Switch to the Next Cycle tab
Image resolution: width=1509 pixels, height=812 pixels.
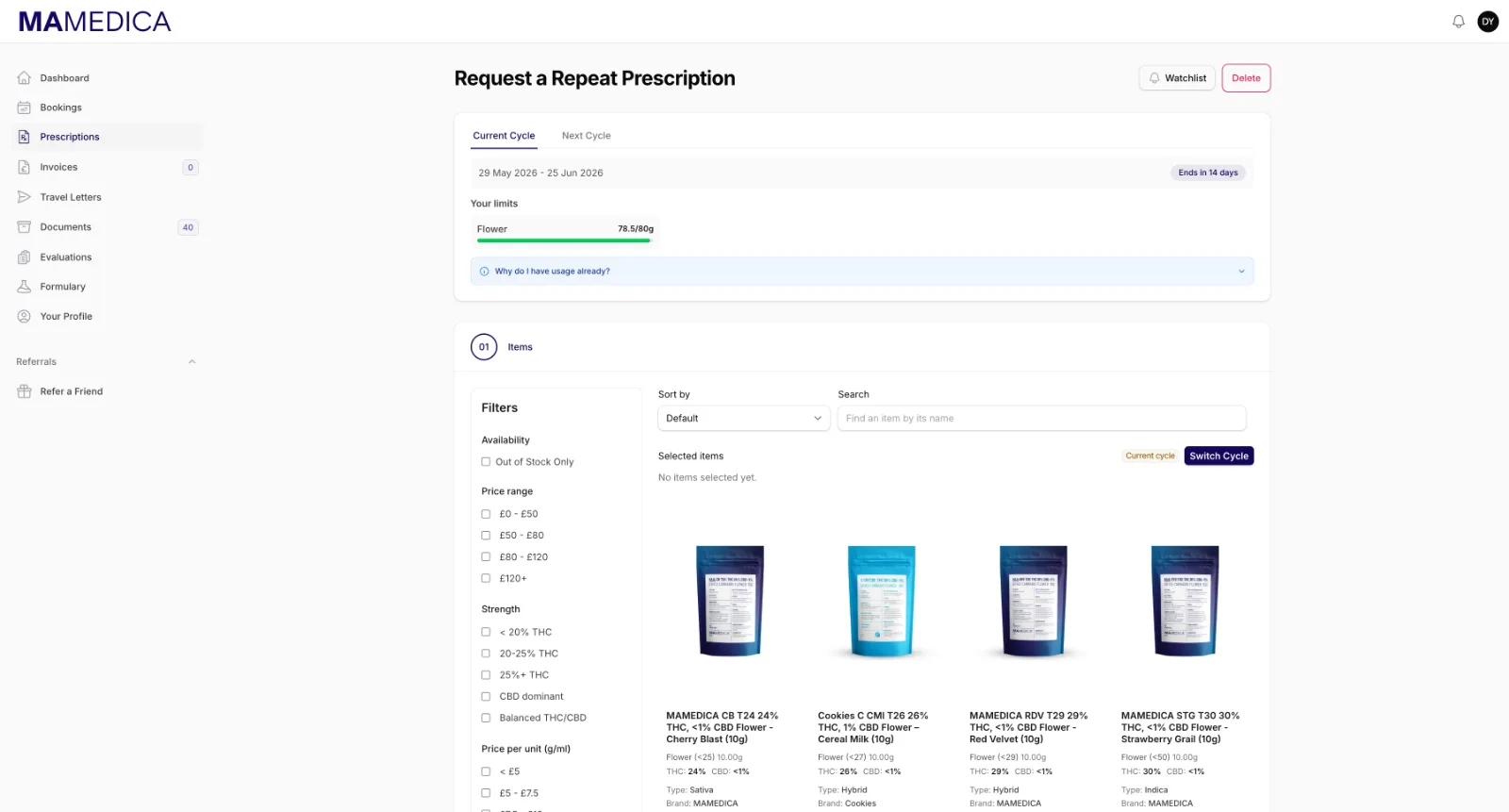[586, 136]
